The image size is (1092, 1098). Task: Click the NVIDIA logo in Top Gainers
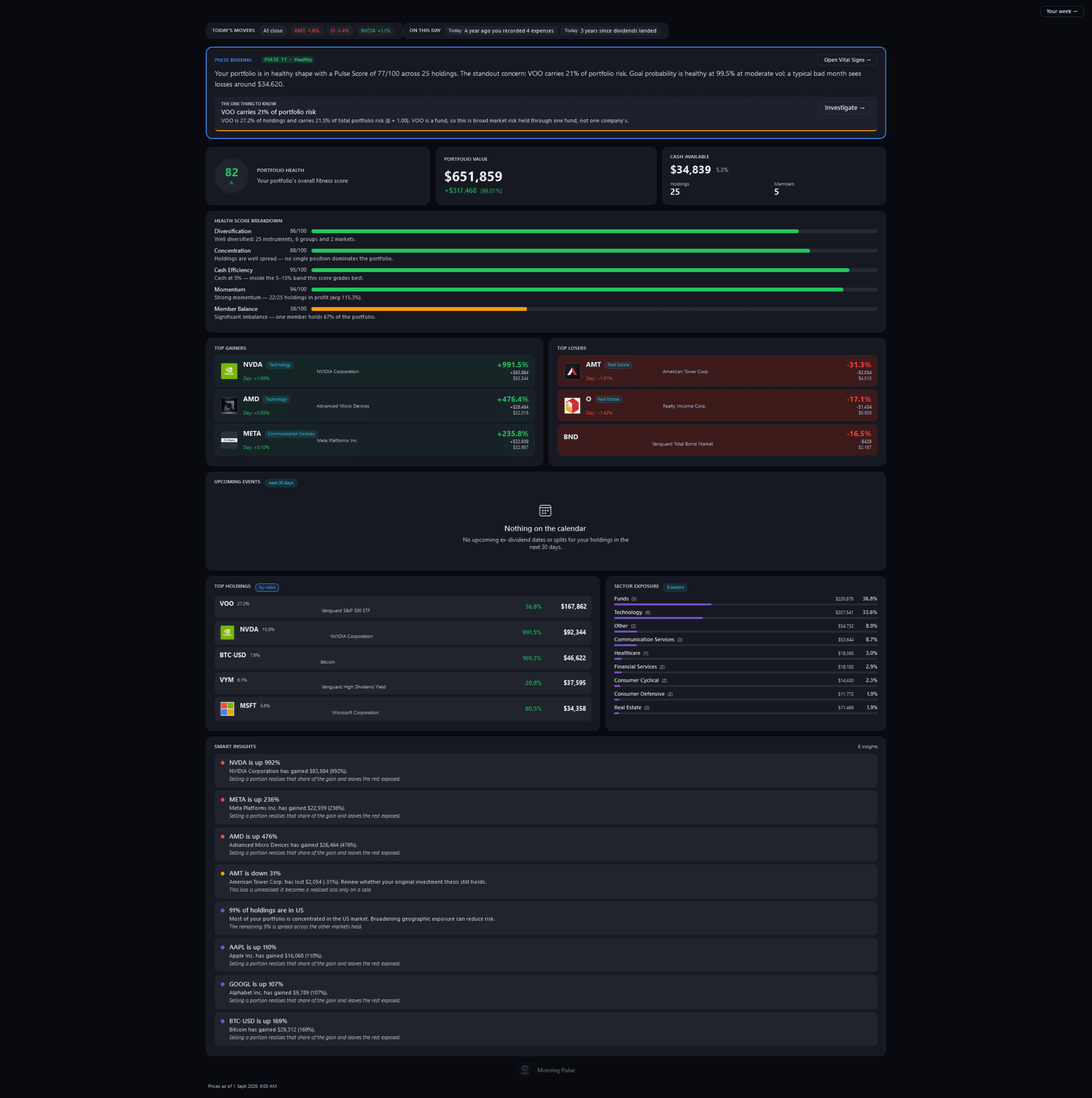tap(229, 371)
